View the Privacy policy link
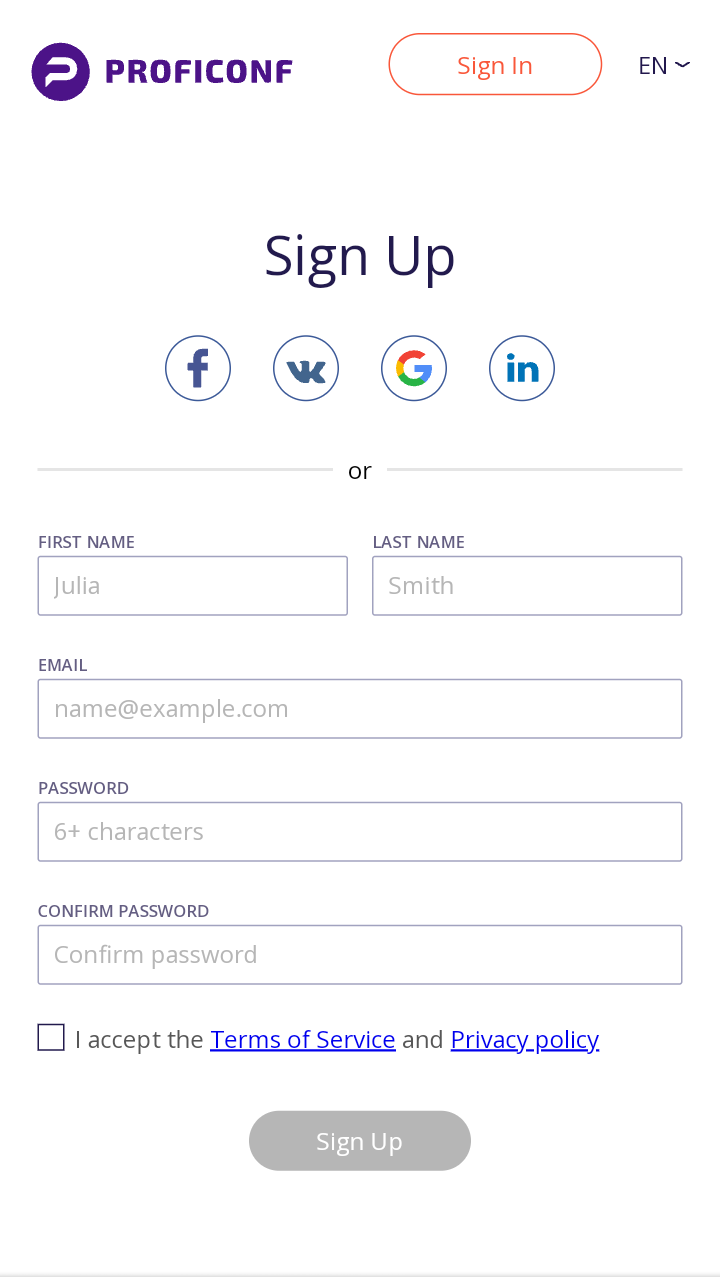 point(525,1039)
